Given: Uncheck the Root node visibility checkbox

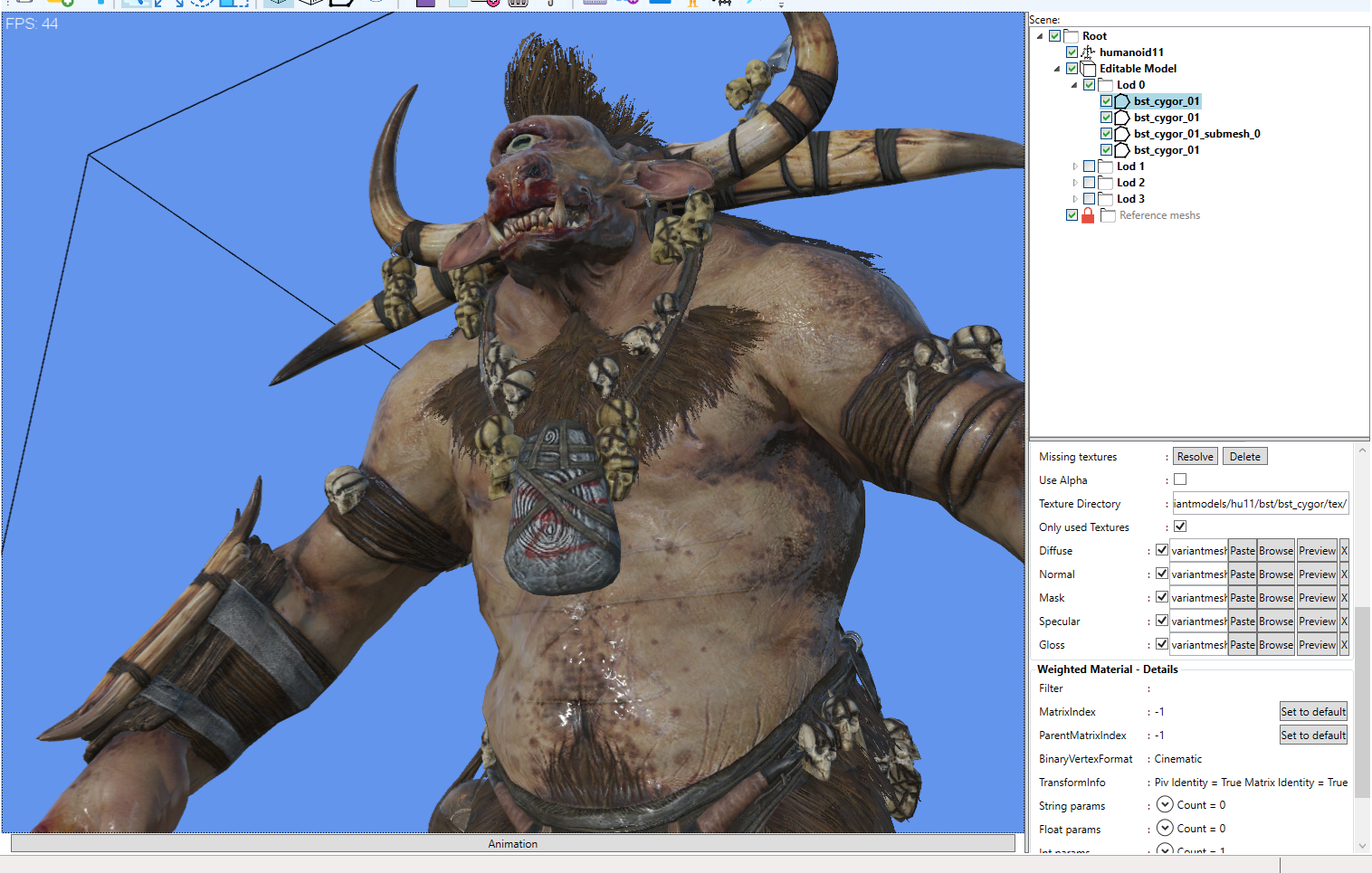Looking at the screenshot, I should pyautogui.click(x=1054, y=36).
